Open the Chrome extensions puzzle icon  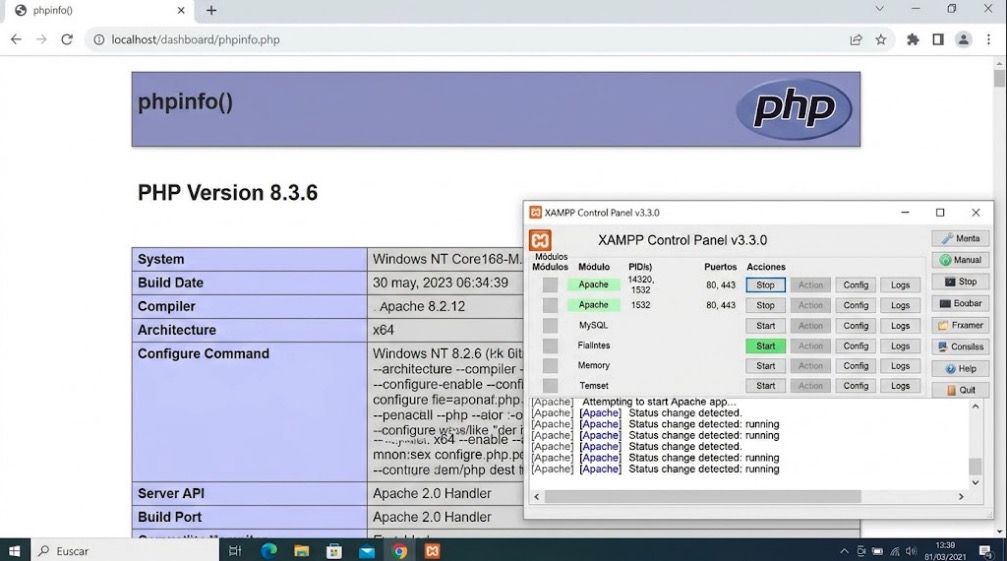point(913,40)
